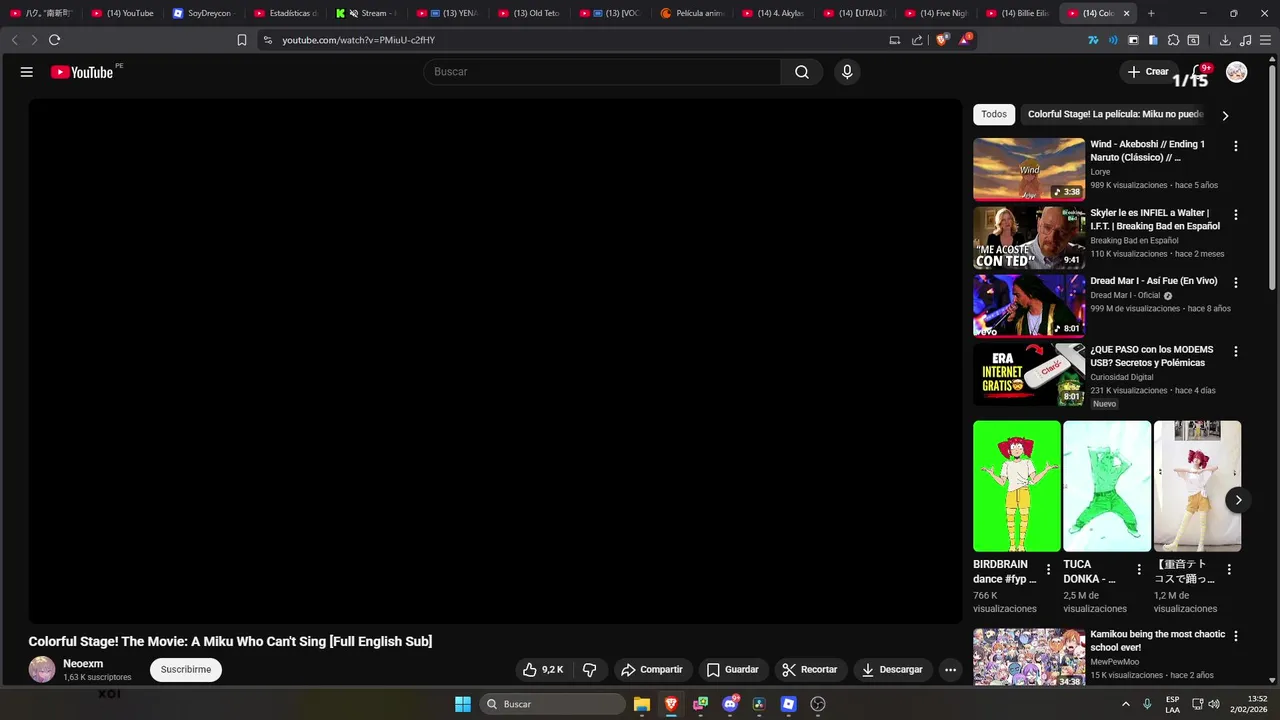Open Brave Rewards triangle icon
Screen dimensions: 1280x720
[965, 40]
